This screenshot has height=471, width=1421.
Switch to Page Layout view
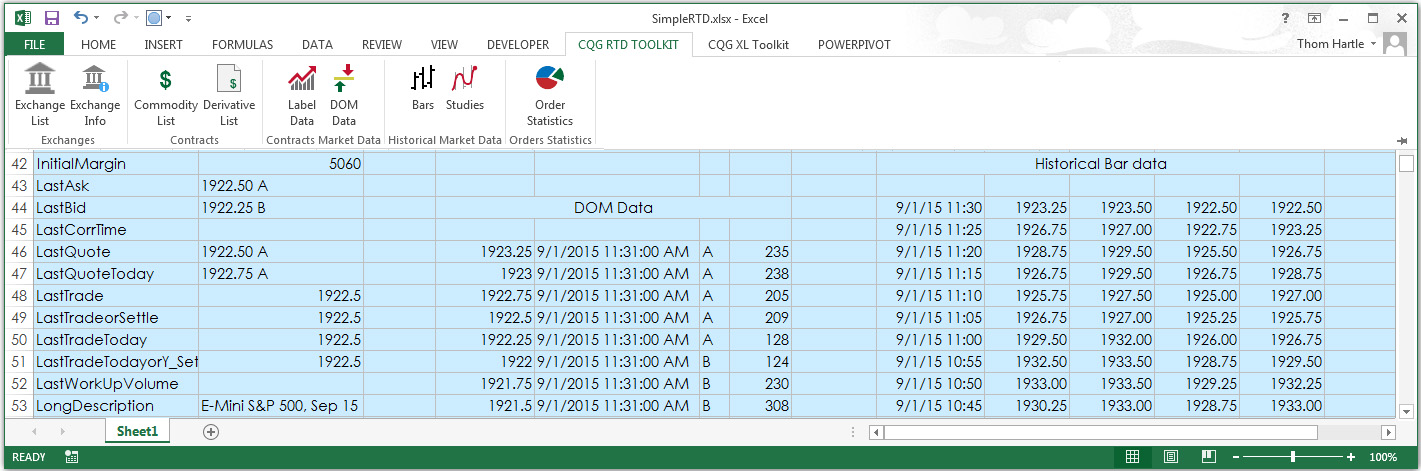(x=1170, y=457)
